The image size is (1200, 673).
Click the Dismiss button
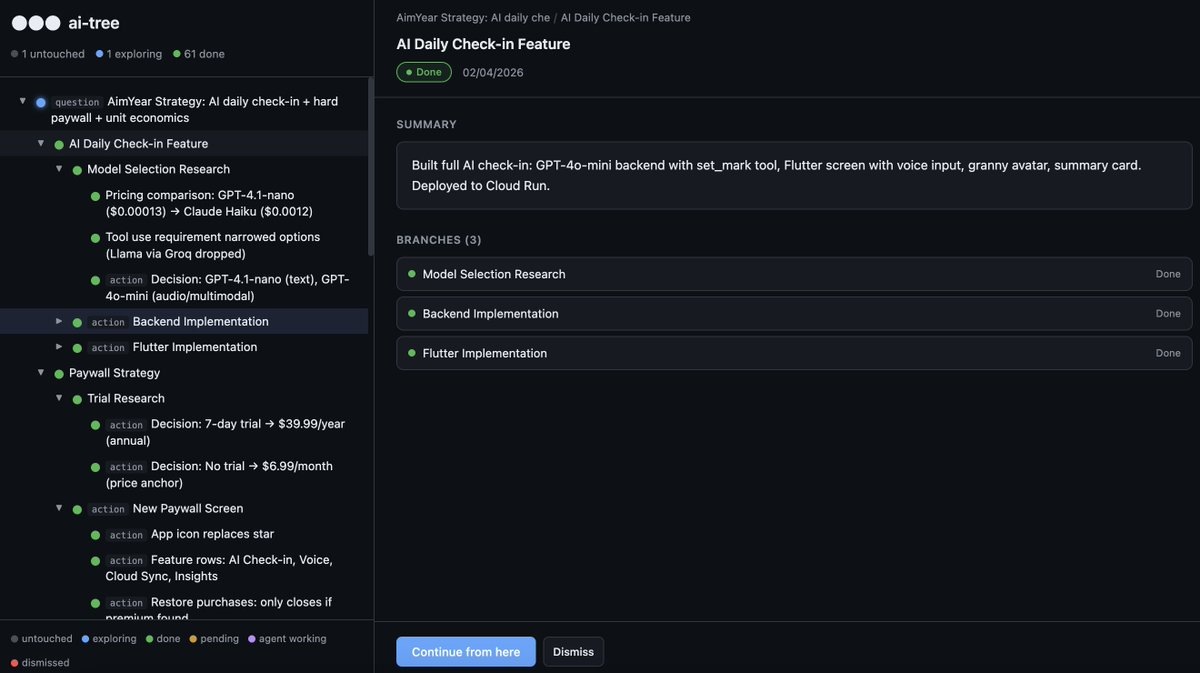point(573,652)
